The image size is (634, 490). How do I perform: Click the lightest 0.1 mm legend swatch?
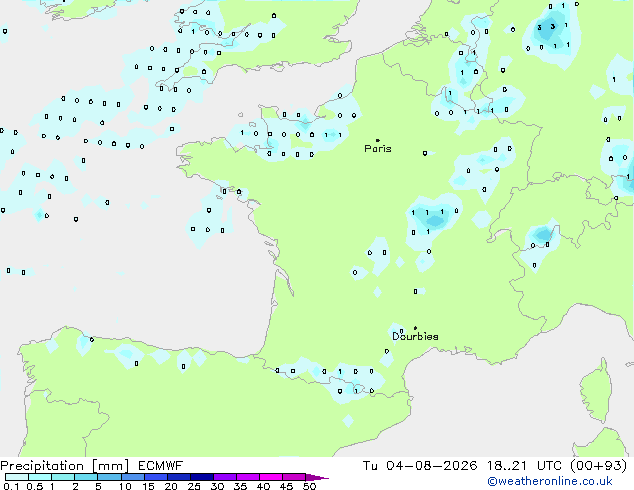point(17,477)
